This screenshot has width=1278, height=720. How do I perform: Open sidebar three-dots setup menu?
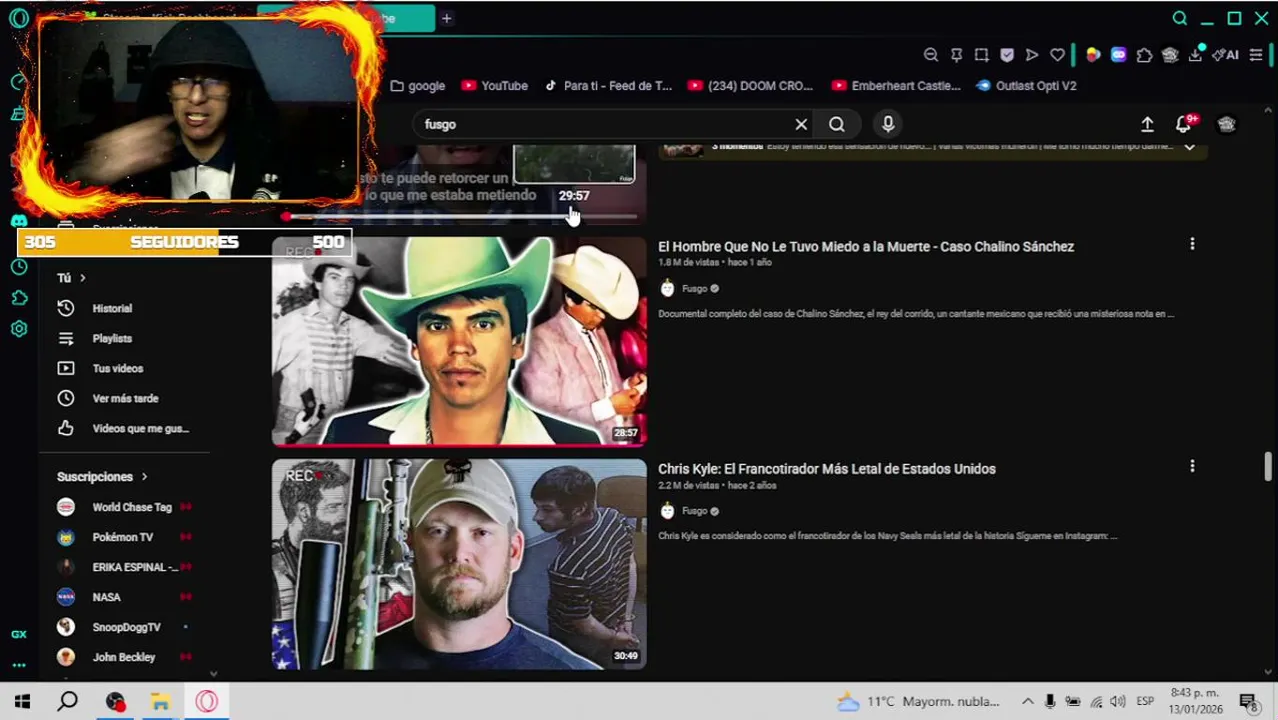click(x=18, y=665)
